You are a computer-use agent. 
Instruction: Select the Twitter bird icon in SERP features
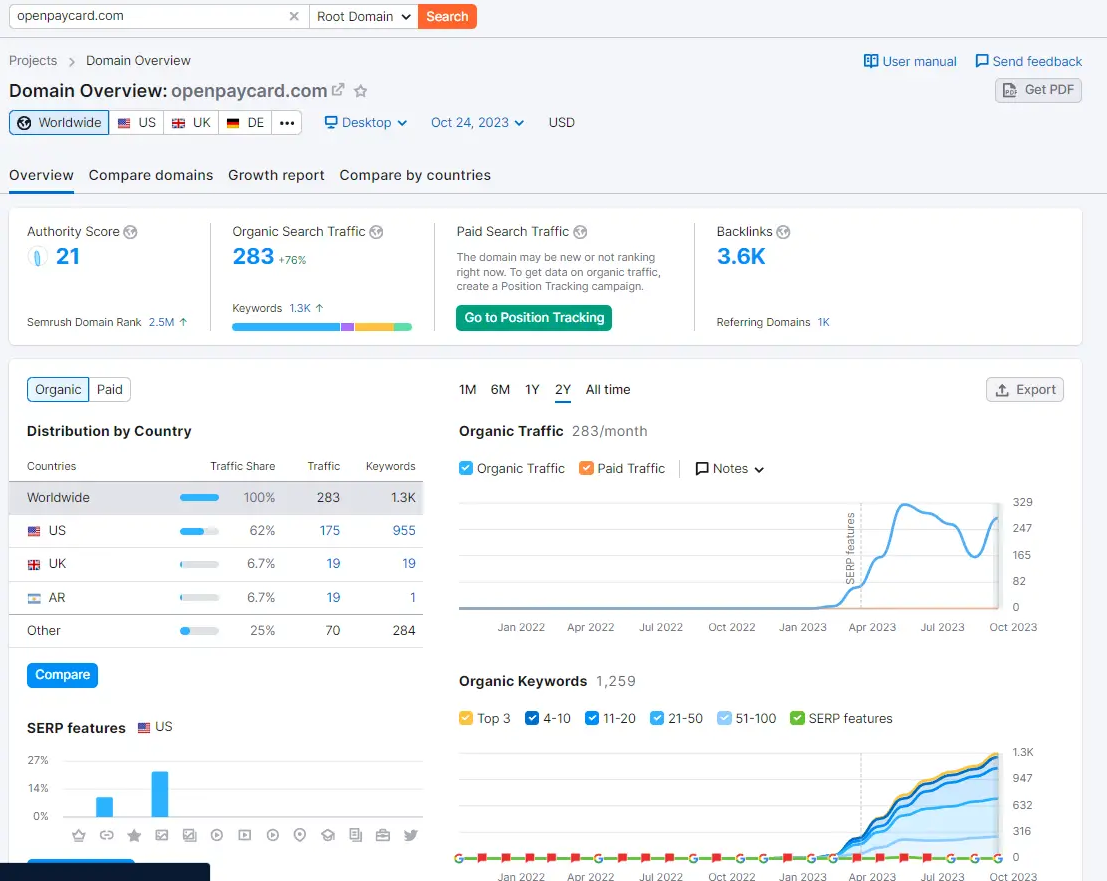point(410,835)
